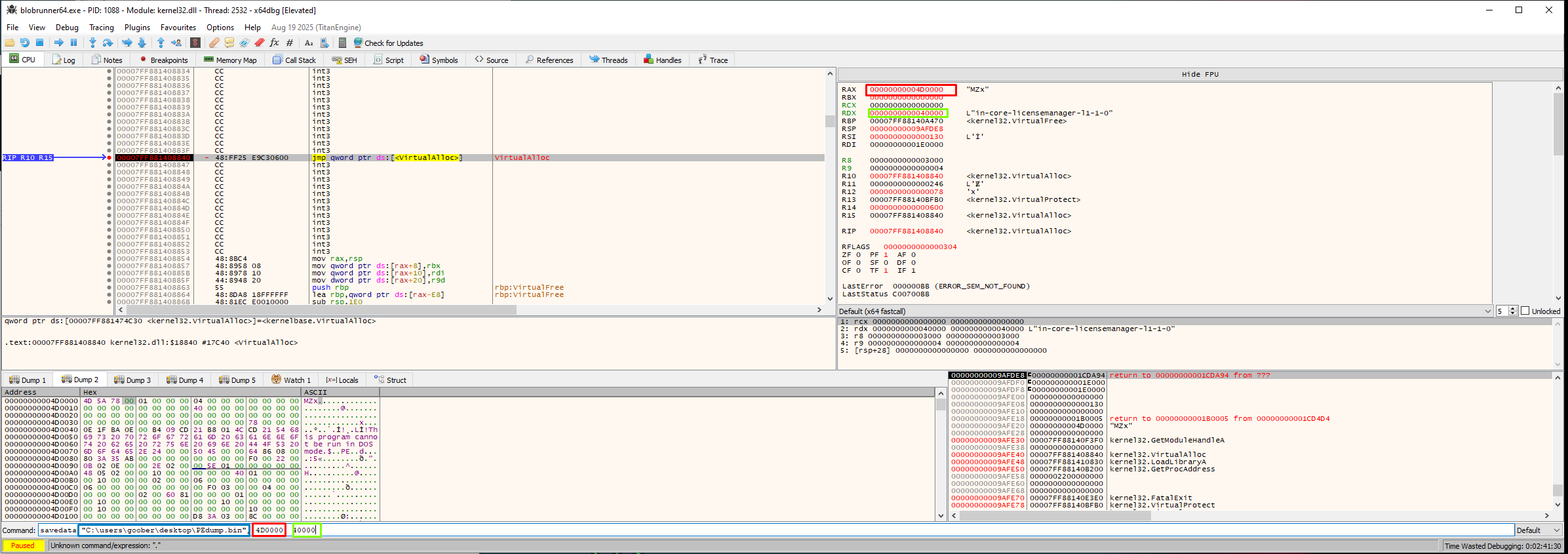Click Check for Updates
This screenshot has height=554, width=1568.
pyautogui.click(x=389, y=43)
